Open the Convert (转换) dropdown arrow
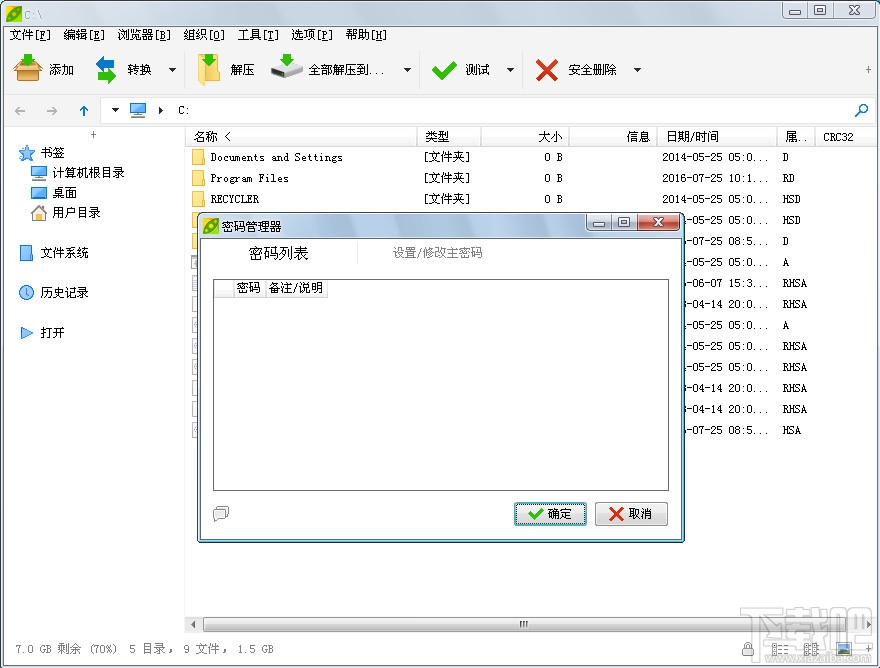Screen dimensions: 880x668 pyautogui.click(x=172, y=70)
